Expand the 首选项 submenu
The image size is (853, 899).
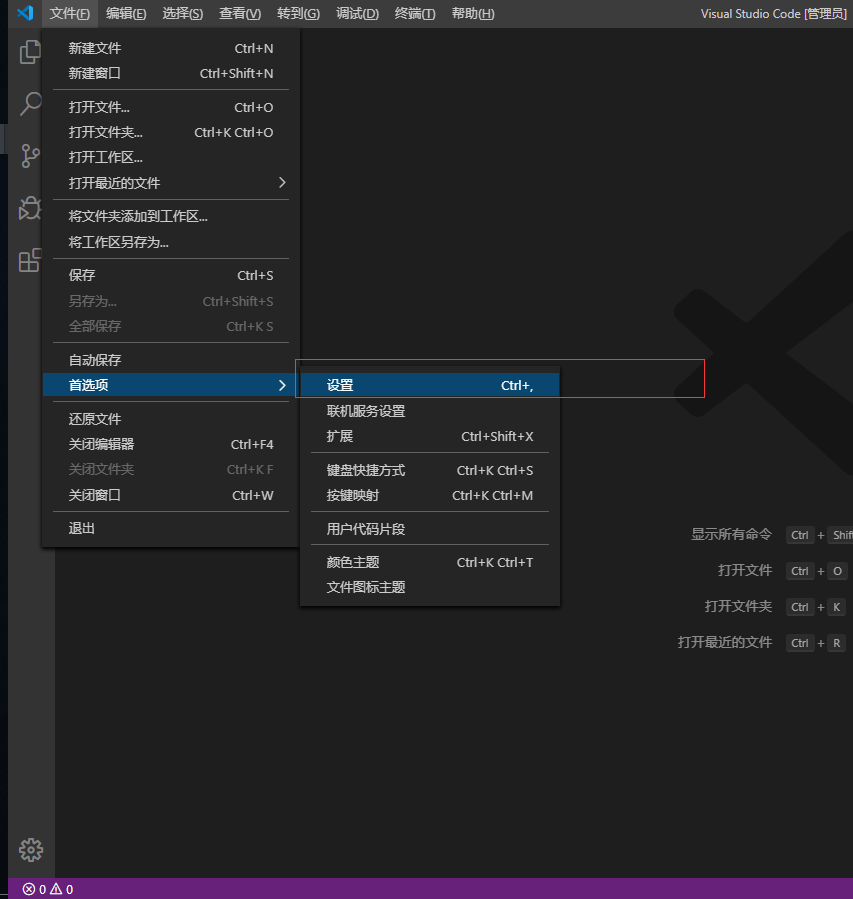171,385
